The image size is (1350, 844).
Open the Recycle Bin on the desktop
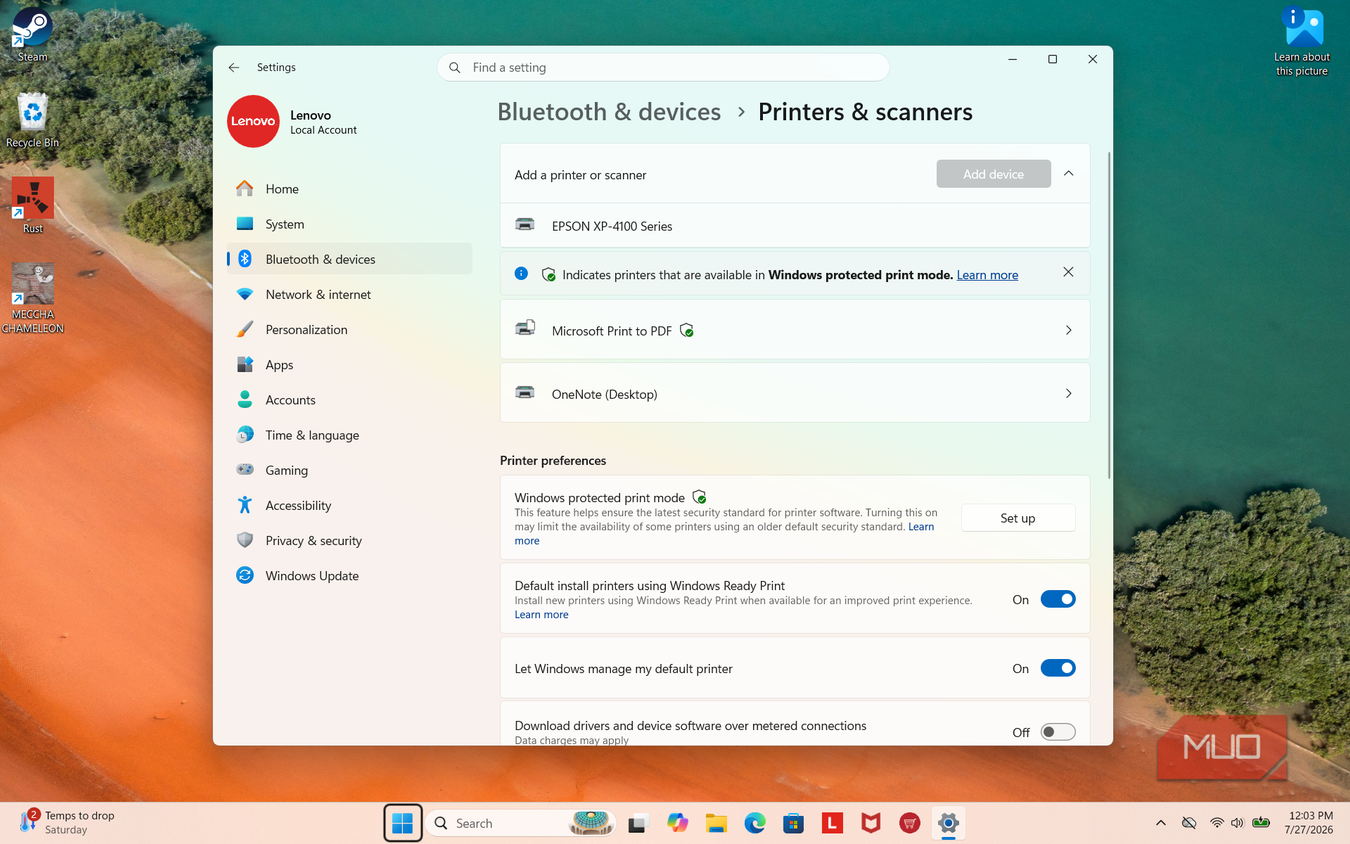tap(32, 121)
